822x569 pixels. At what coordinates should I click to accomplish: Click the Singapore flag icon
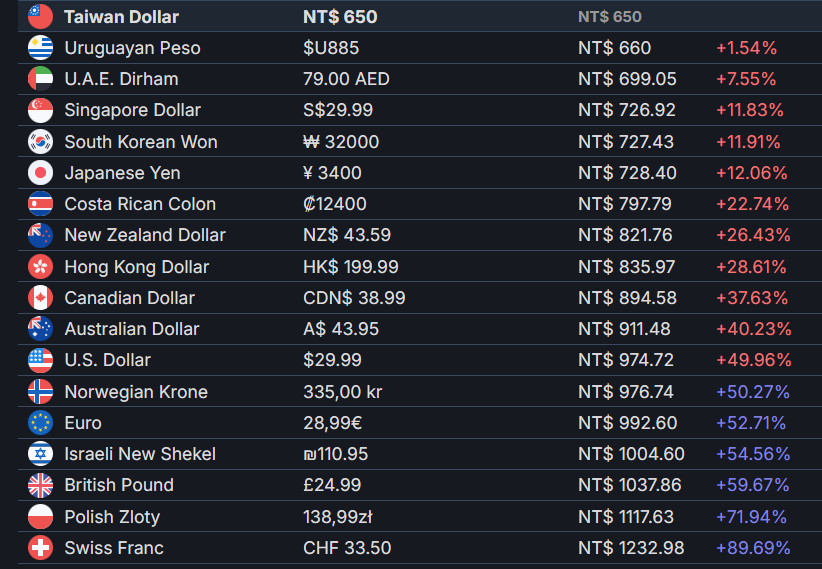40,110
